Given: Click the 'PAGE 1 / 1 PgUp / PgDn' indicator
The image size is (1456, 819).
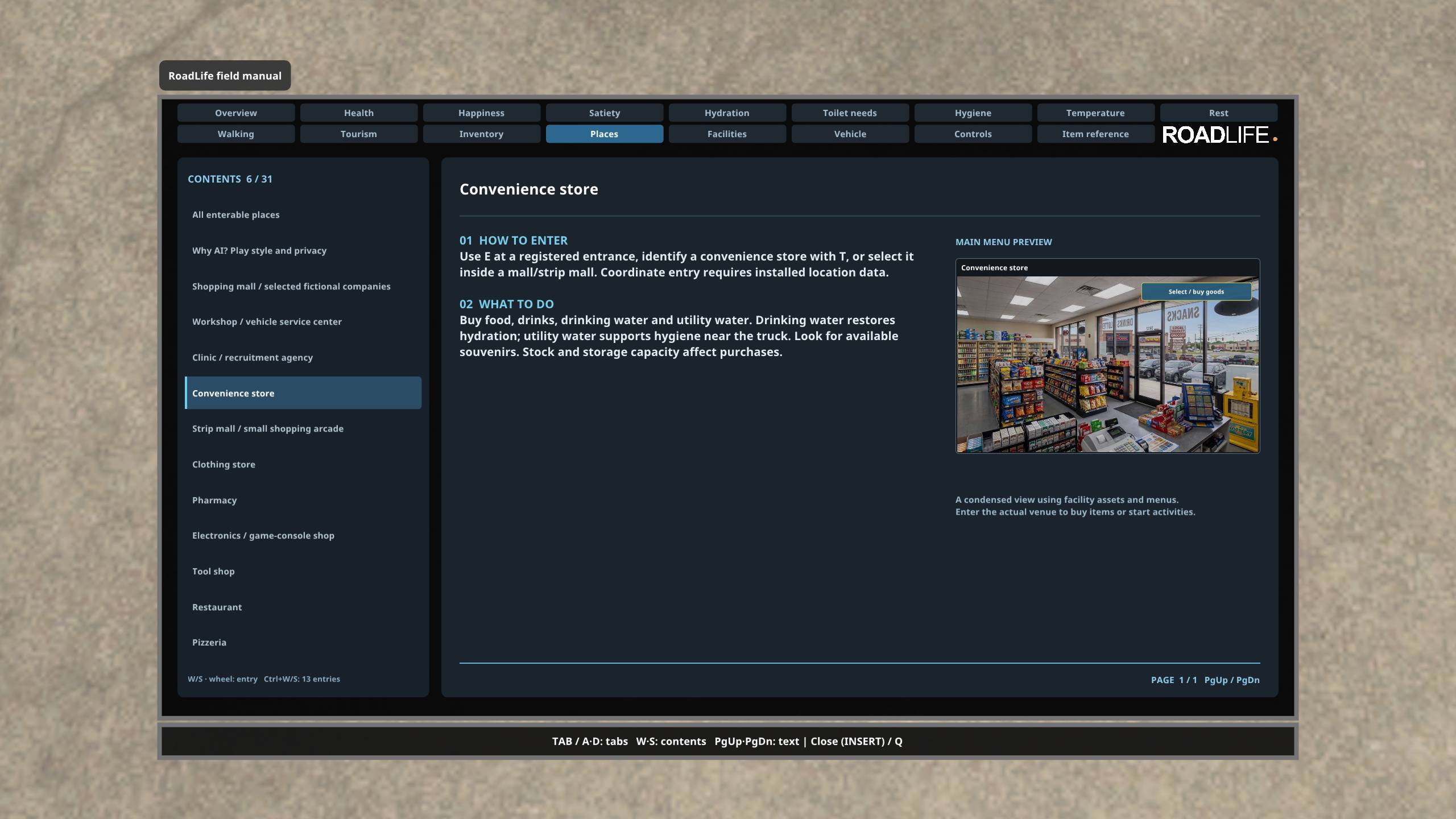Looking at the screenshot, I should coord(1205,680).
